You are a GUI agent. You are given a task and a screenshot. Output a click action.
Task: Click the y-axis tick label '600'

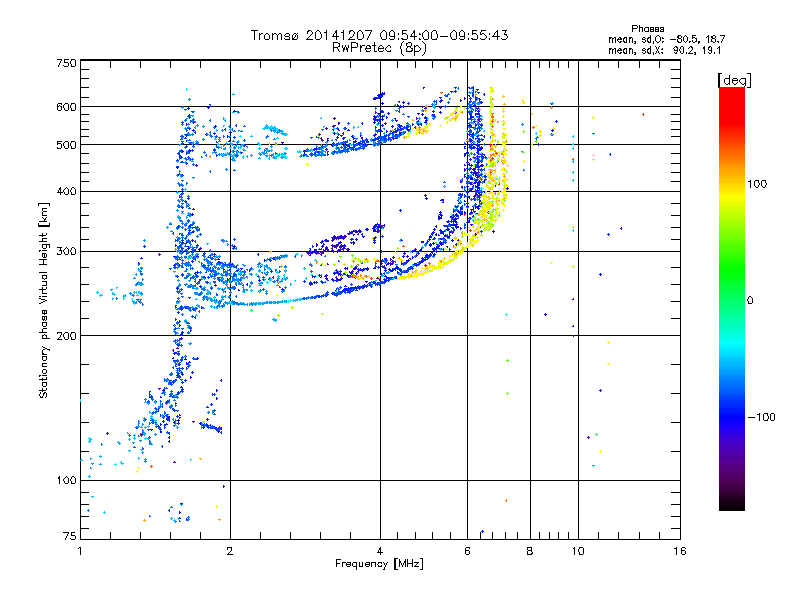(66, 107)
